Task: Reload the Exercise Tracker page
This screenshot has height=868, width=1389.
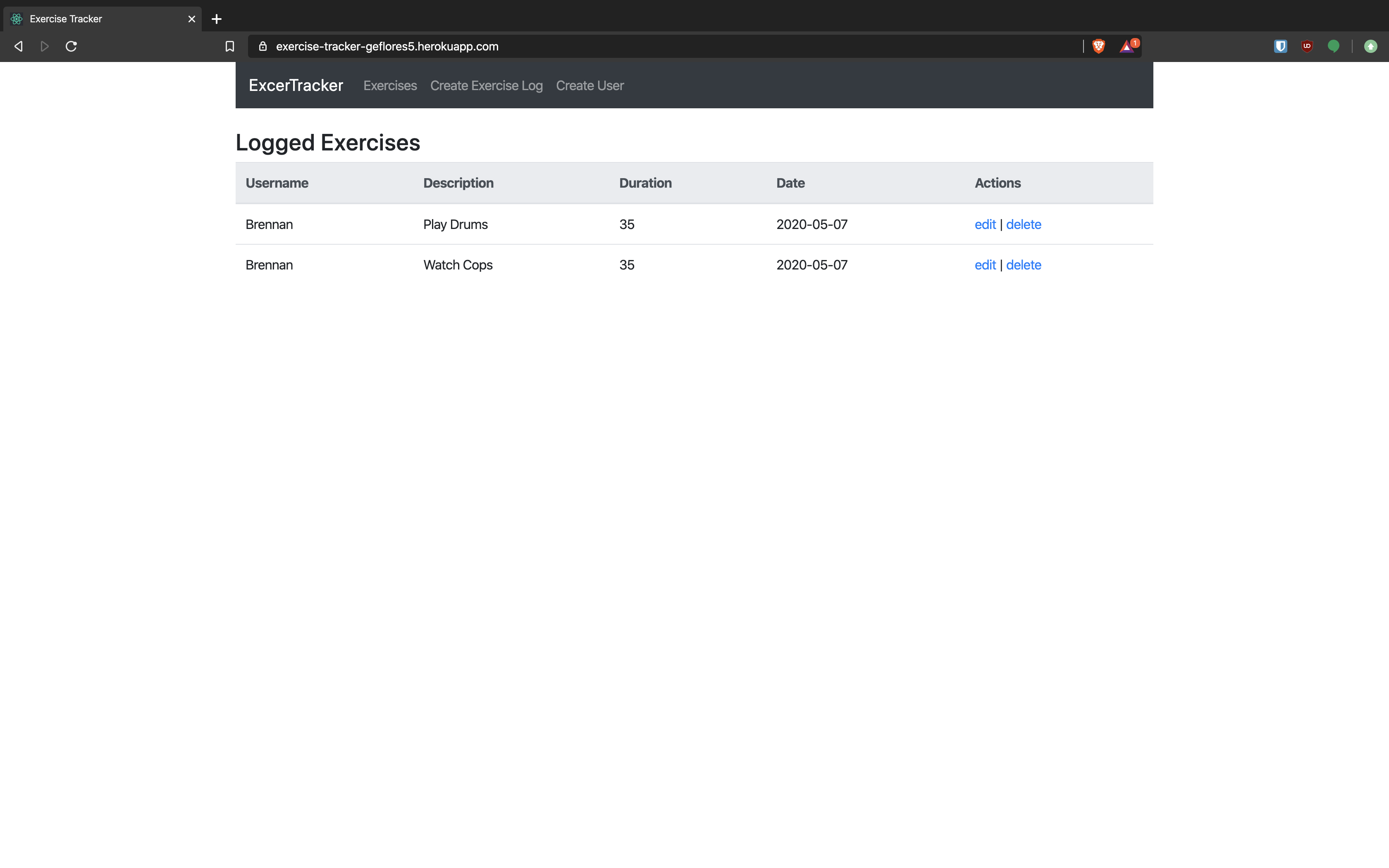Action: (71, 46)
